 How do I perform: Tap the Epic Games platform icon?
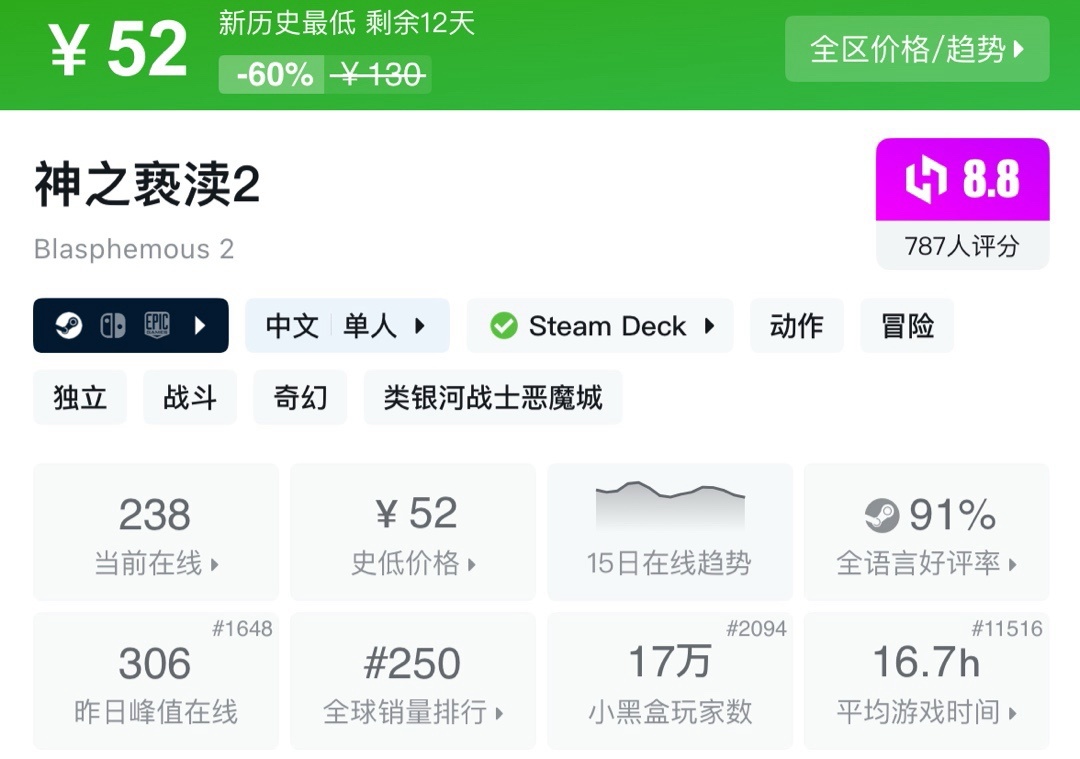coord(157,326)
